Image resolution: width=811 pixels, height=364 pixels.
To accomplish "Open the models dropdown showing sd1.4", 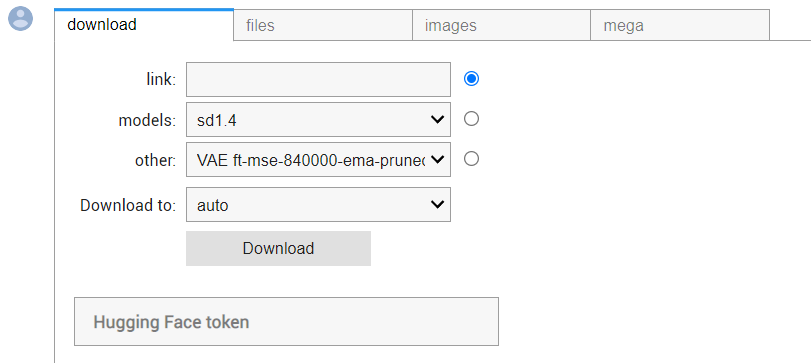I will (x=318, y=119).
